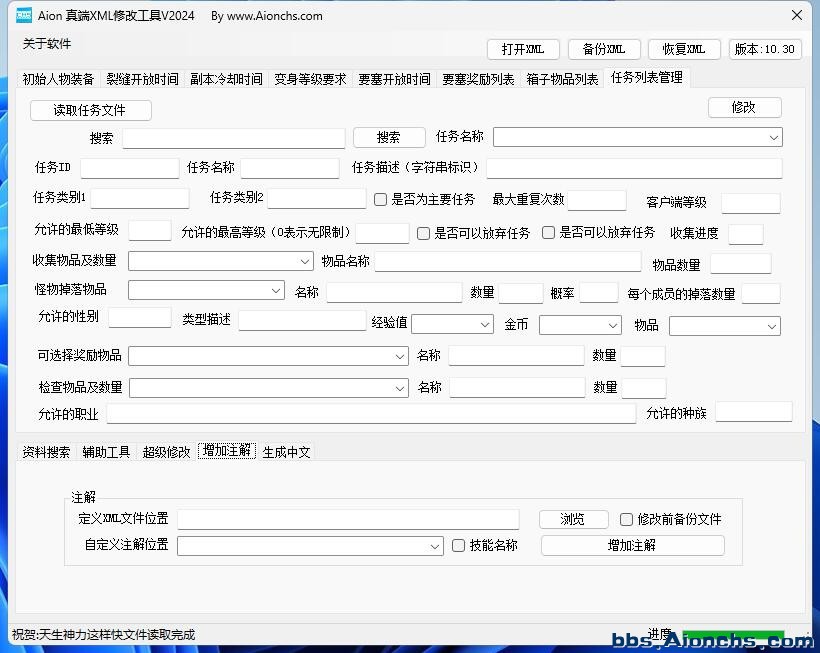The image size is (820, 653).
Task: Open the 任务名称 dropdown list at top
Action: [x=638, y=138]
